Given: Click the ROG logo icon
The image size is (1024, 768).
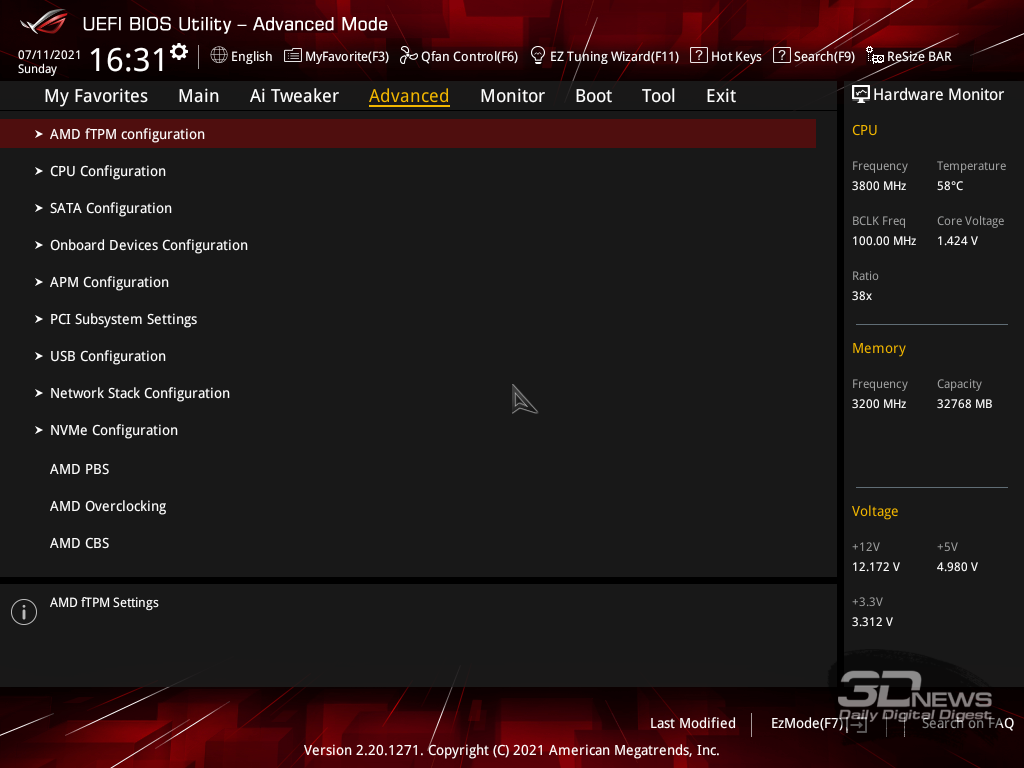Looking at the screenshot, I should pos(44,22).
